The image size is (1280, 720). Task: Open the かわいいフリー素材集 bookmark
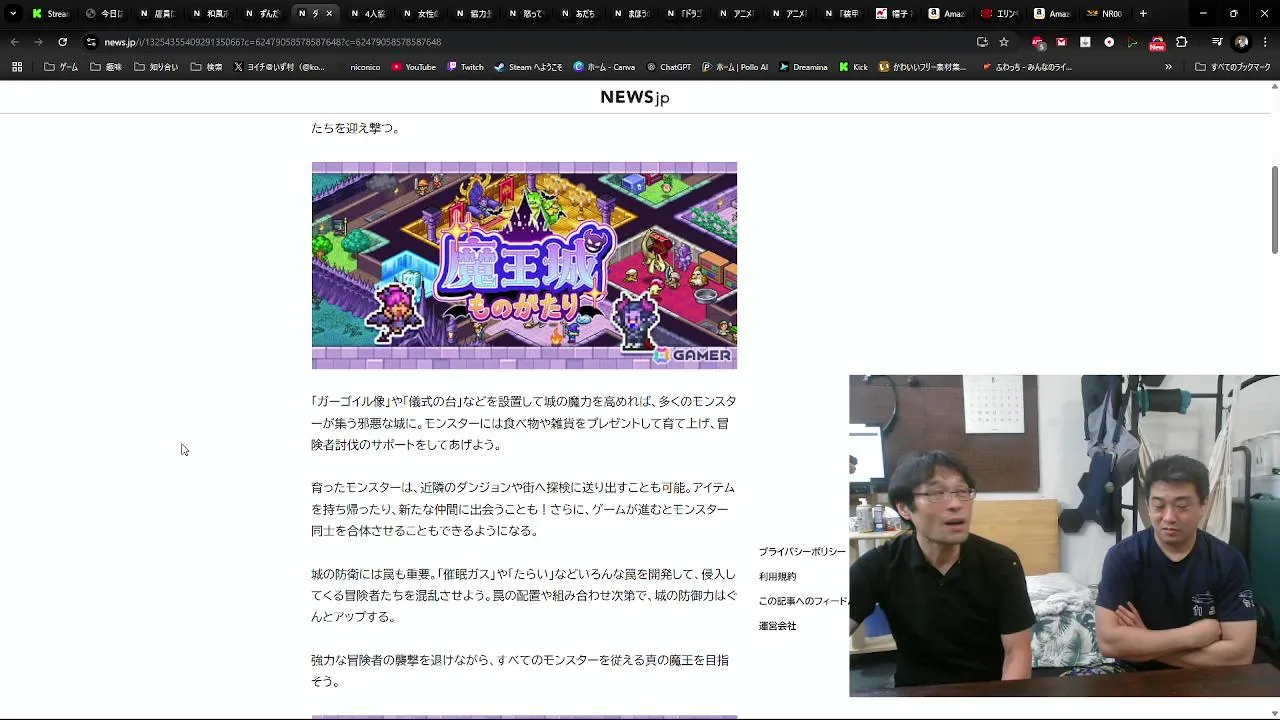coord(922,67)
